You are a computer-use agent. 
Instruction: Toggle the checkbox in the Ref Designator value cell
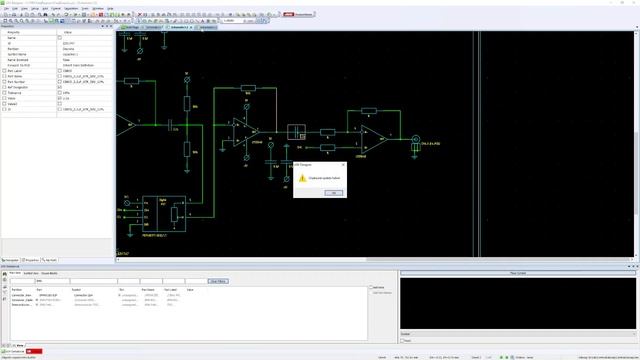coord(60,87)
